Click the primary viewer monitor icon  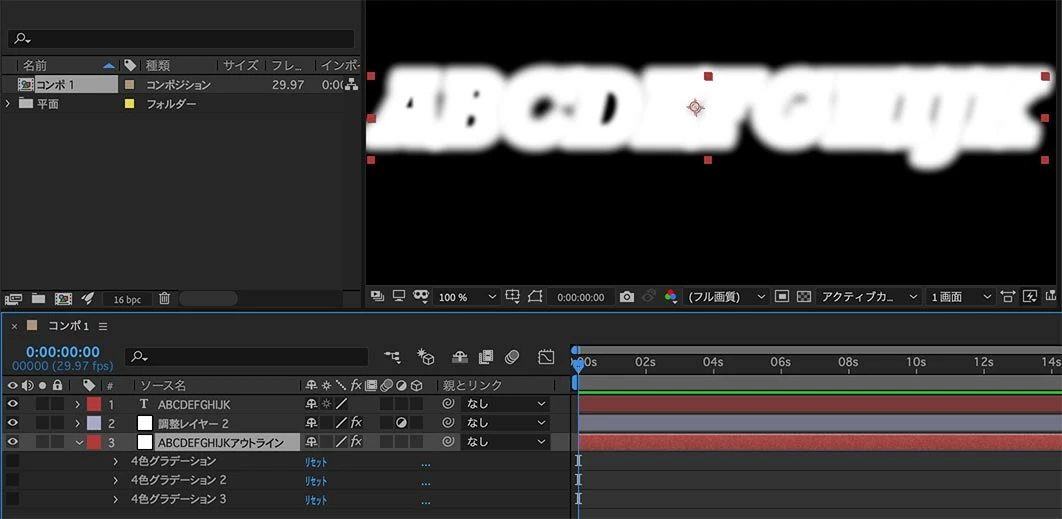(x=399, y=296)
